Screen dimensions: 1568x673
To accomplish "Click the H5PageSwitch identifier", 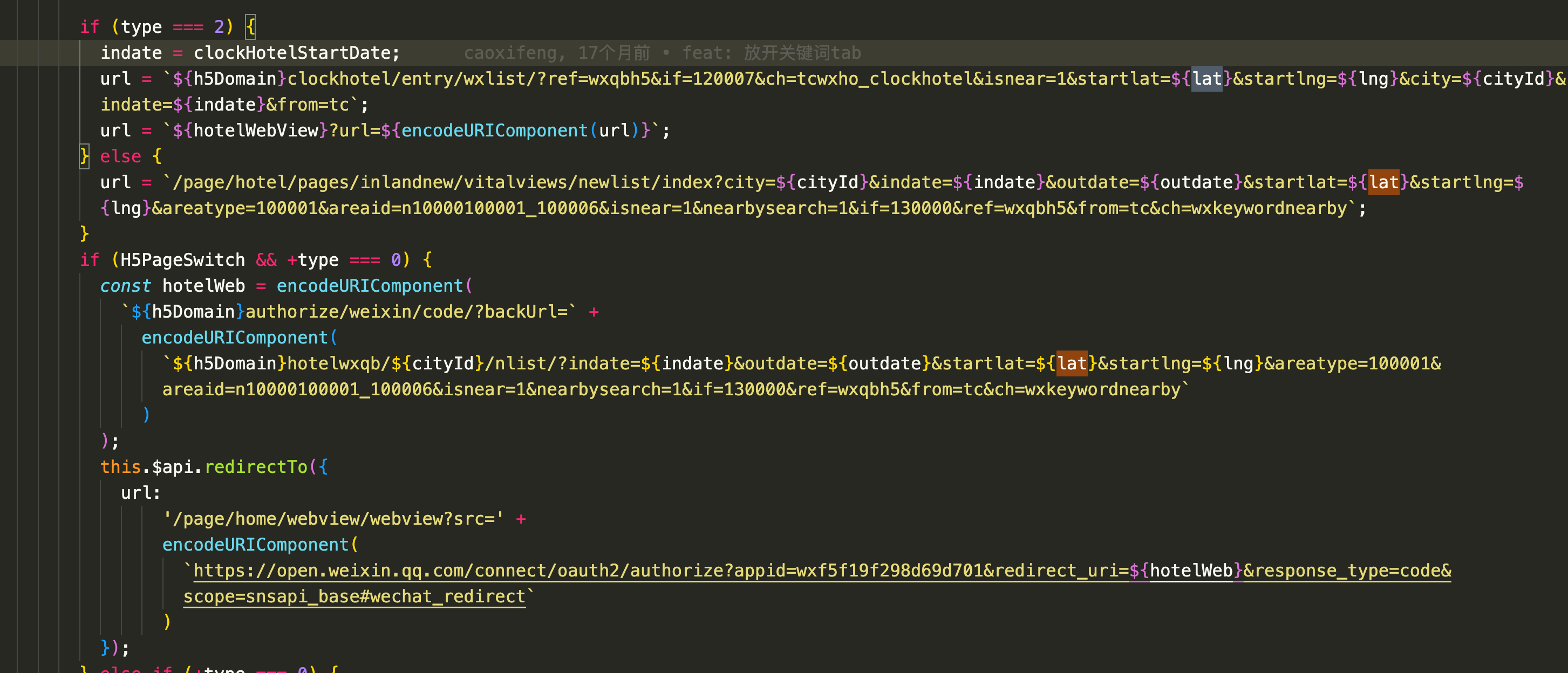I will 182,260.
